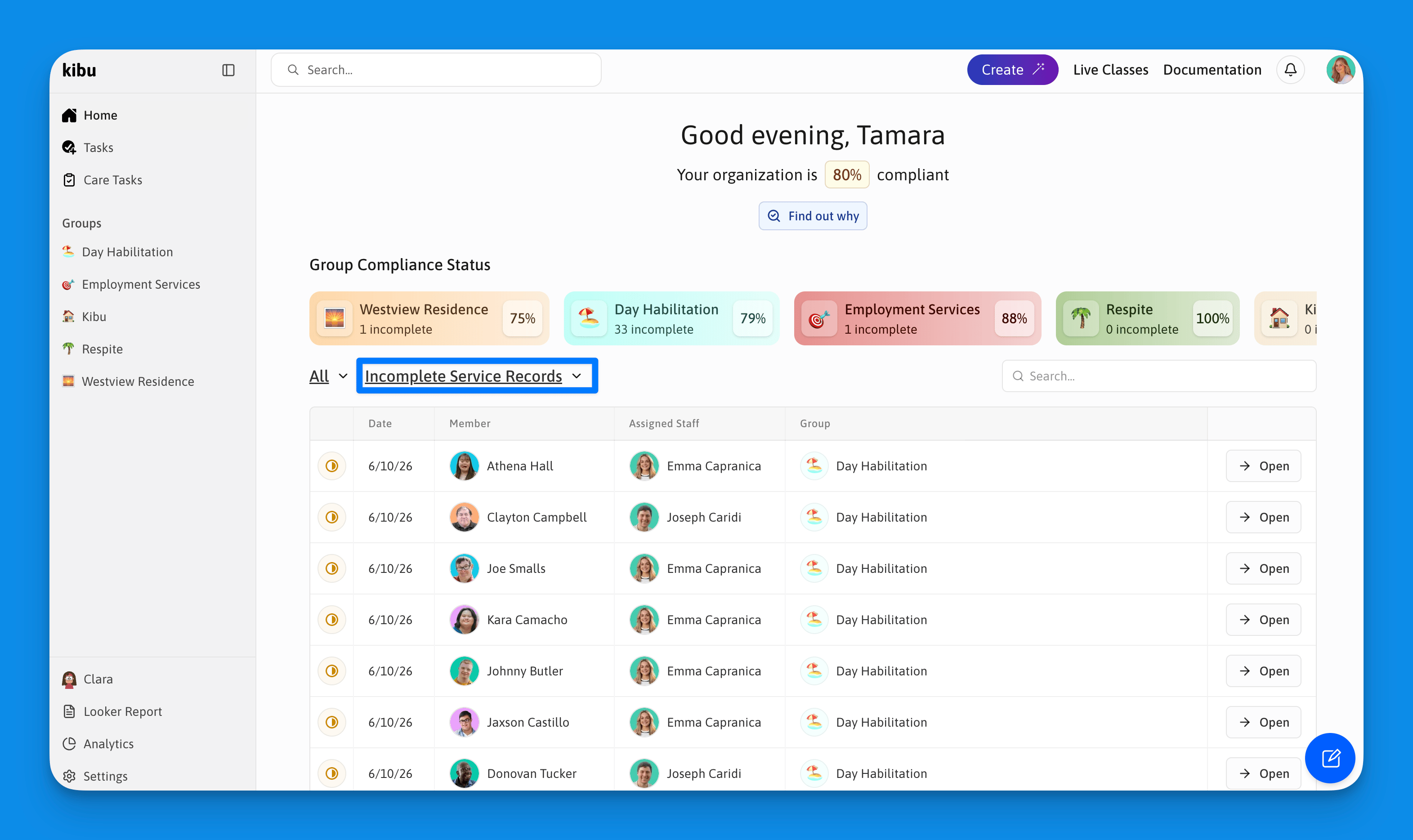The image size is (1413, 840).
Task: Click Athena Hall's member avatar
Action: coord(464,465)
